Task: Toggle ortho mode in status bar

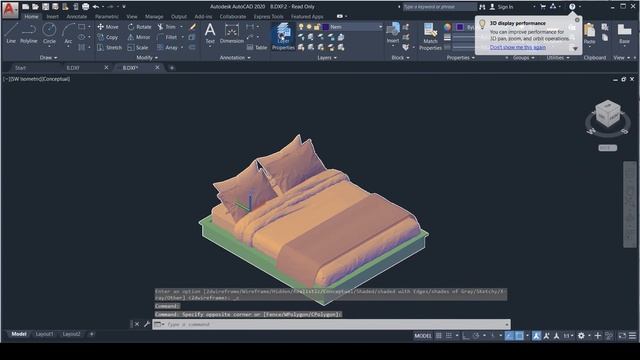Action: point(466,336)
